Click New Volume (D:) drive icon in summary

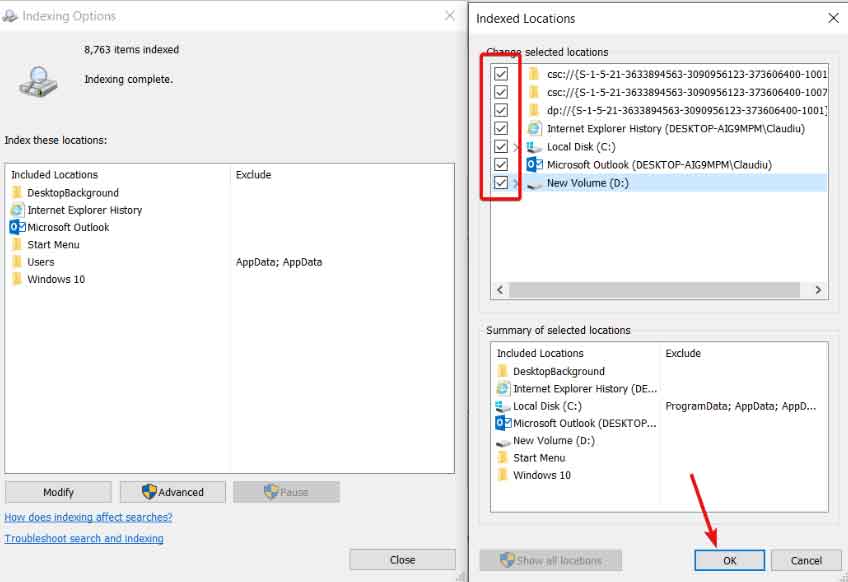[503, 441]
